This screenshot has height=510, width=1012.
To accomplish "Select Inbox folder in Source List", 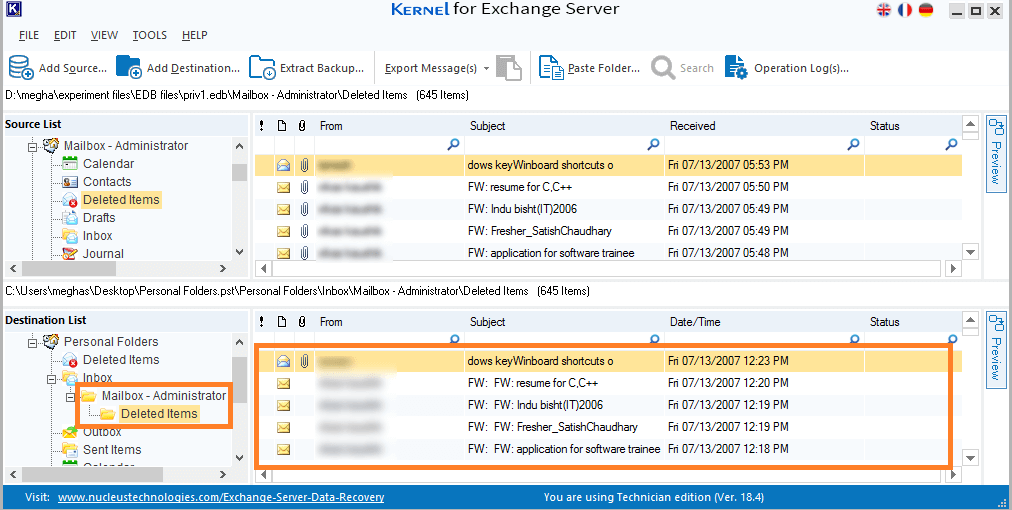I will click(97, 236).
